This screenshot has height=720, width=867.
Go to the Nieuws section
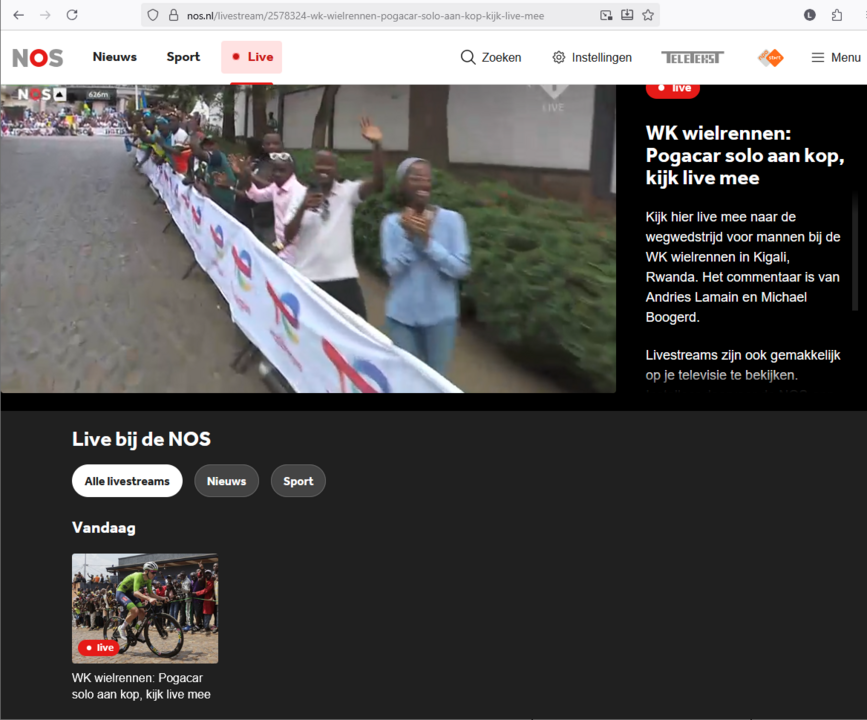pos(114,57)
